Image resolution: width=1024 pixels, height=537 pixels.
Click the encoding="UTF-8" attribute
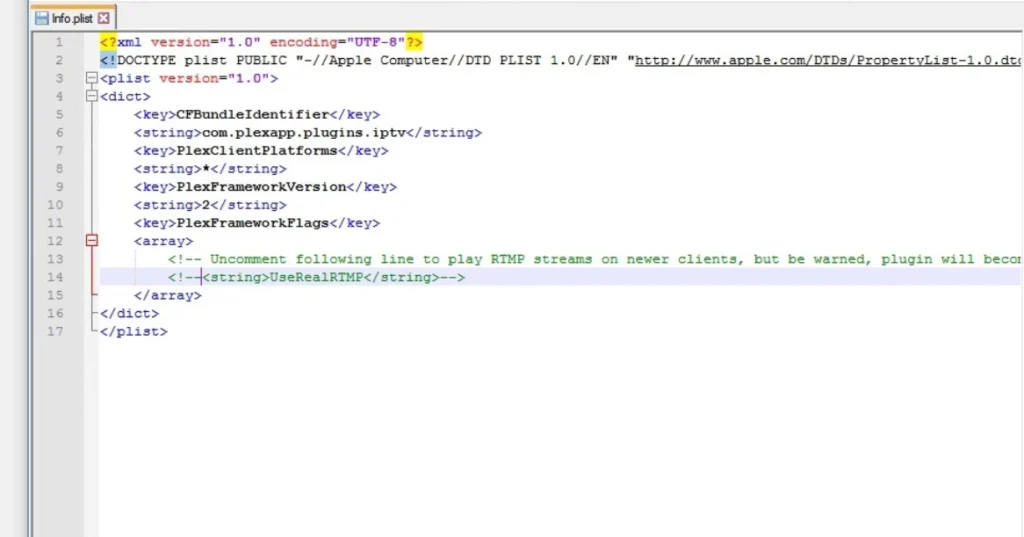338,42
